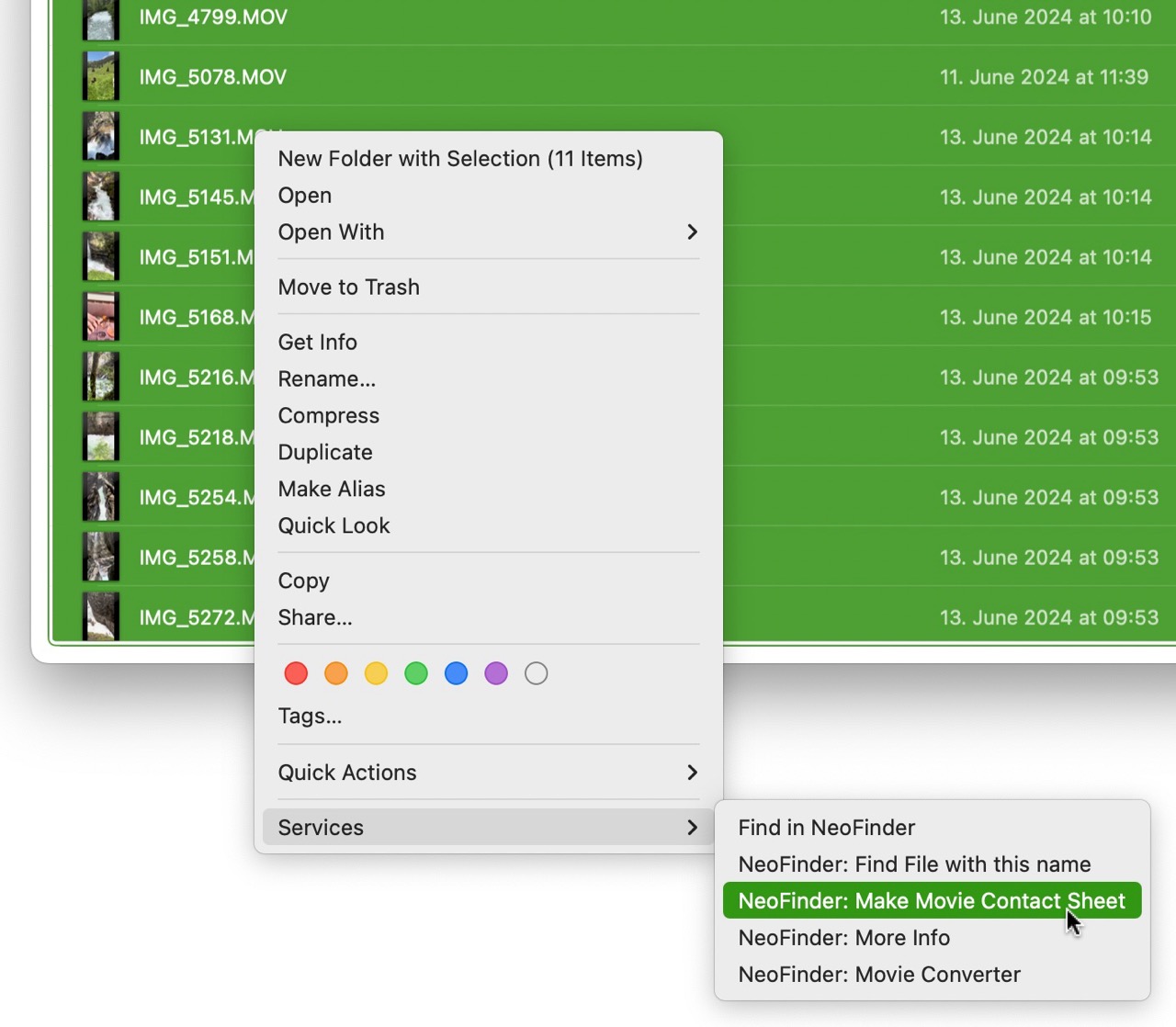
Task: Choose NeoFinder: Make Movie Contact Sheet
Action: click(931, 901)
